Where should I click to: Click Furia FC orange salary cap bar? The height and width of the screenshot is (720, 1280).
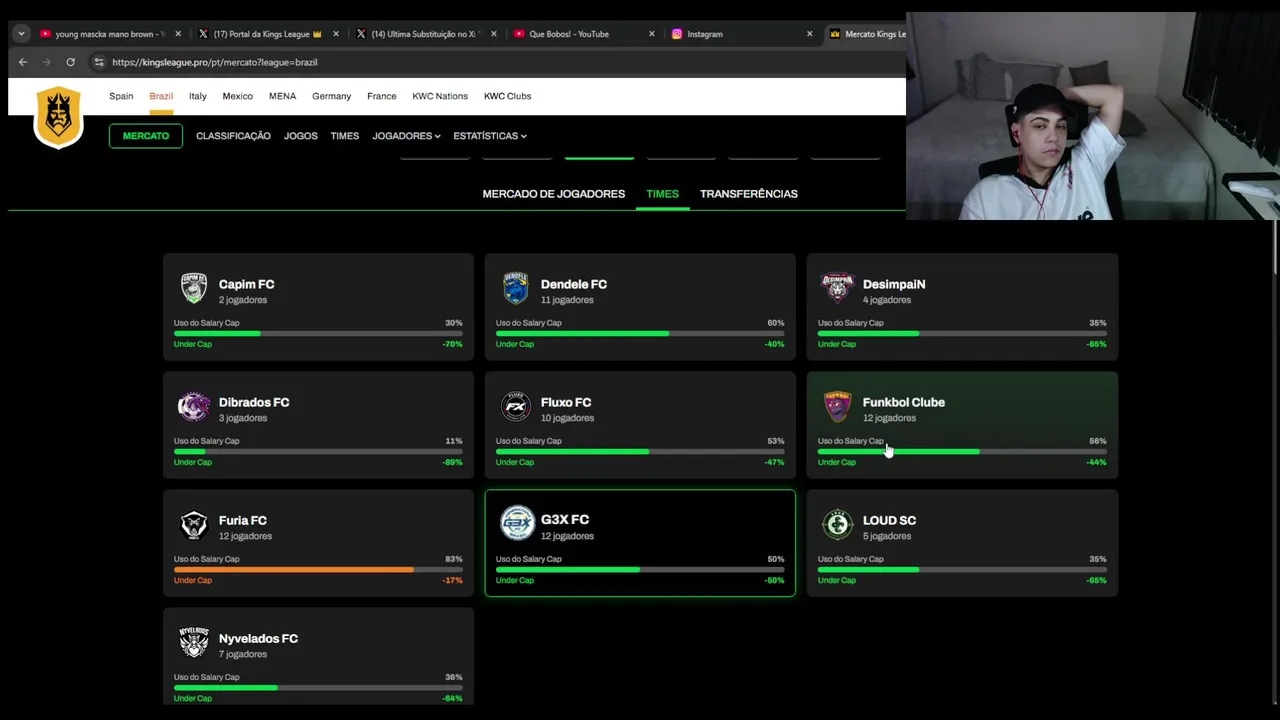point(318,570)
